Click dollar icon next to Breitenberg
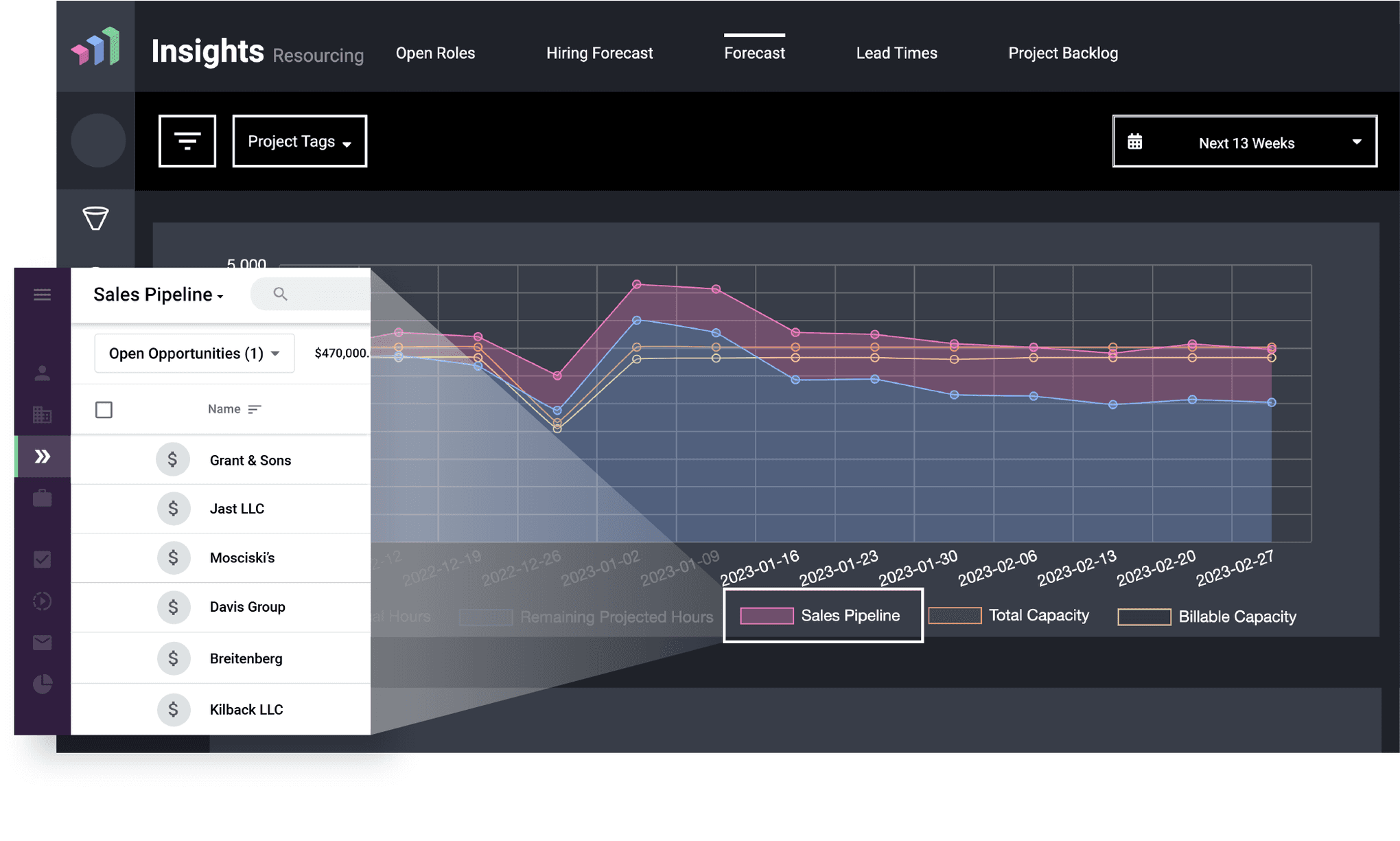The image size is (1400, 841). click(x=173, y=658)
